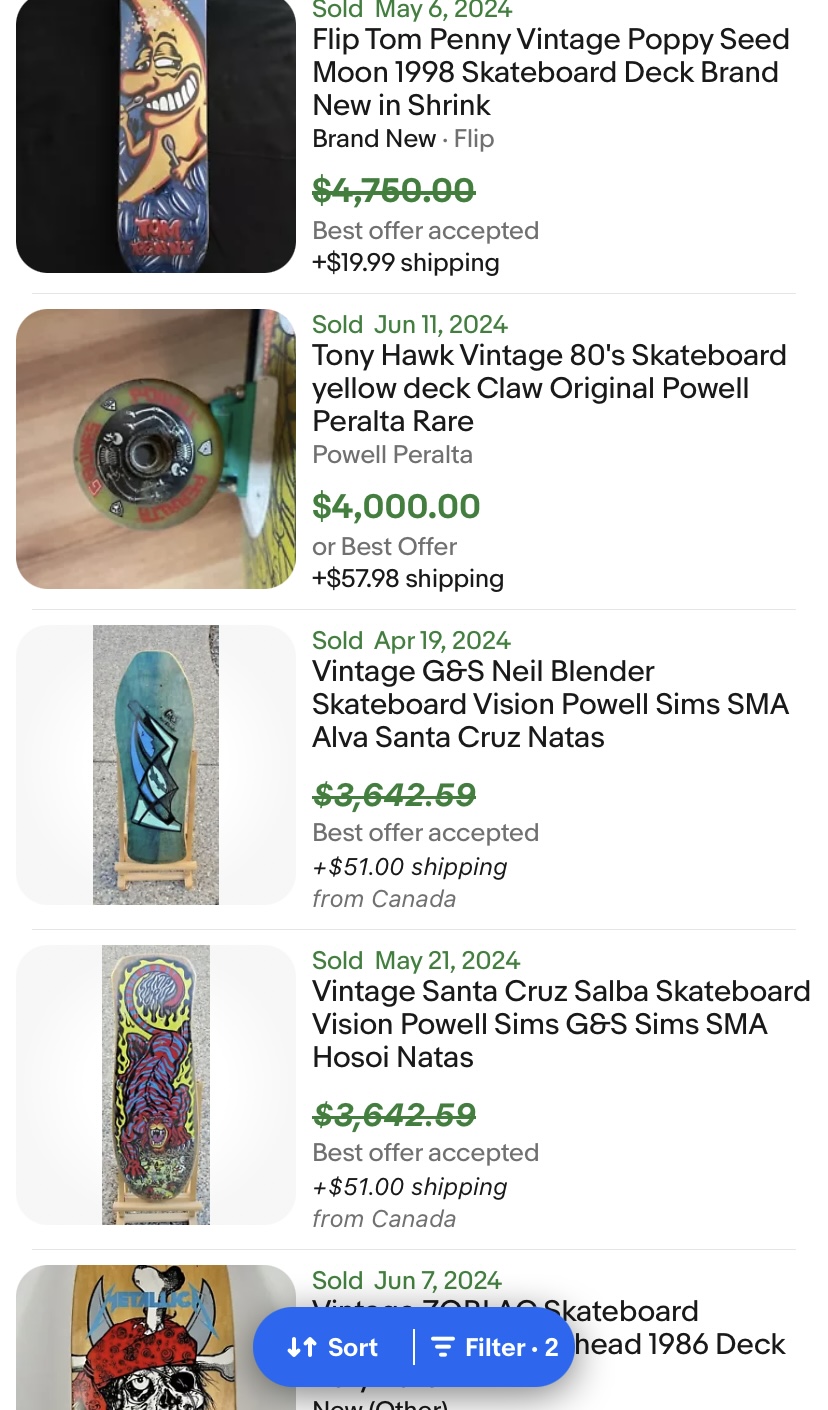Click the Sold Jun 7, 2024 label
Screen dimensions: 828x1410
[407, 1281]
